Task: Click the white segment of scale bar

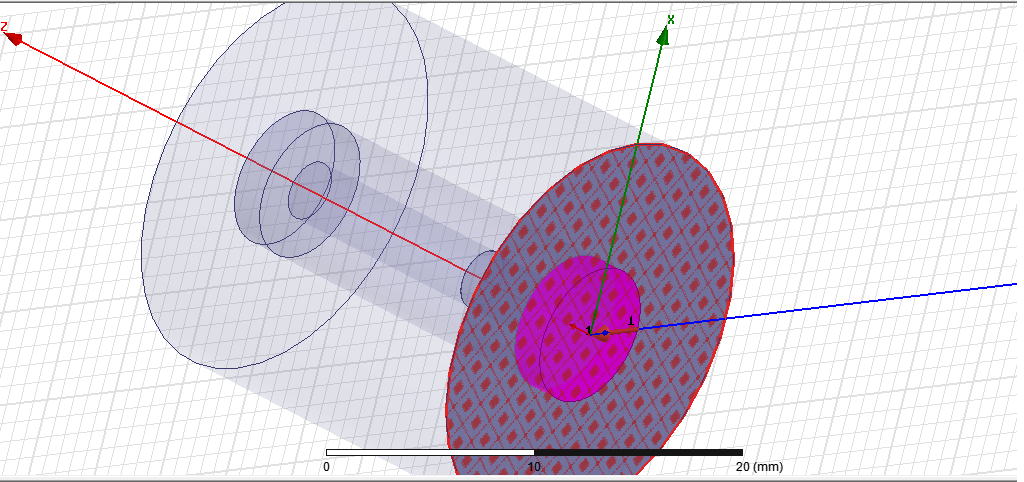Action: tap(430, 453)
